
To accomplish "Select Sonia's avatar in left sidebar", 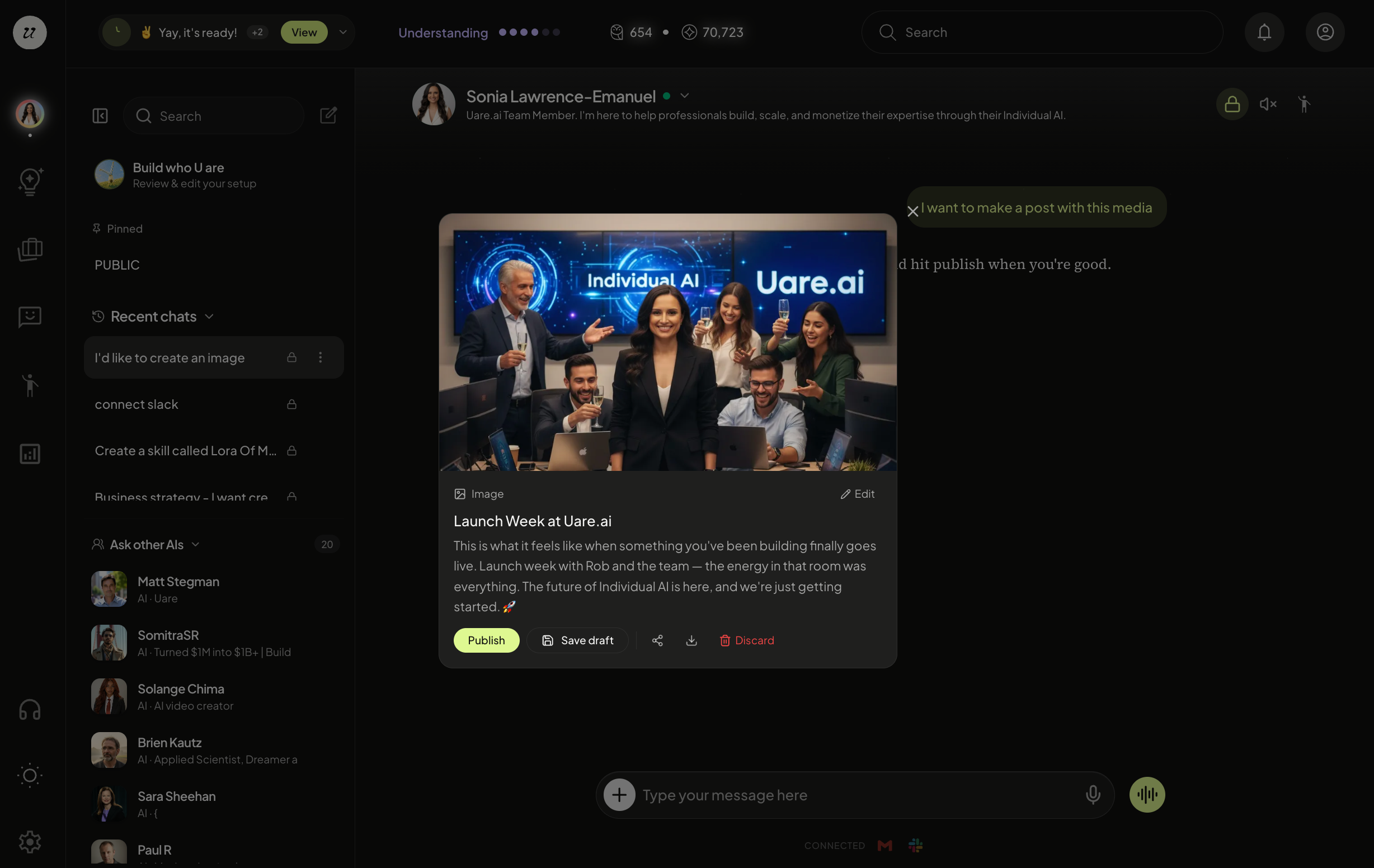I will tap(30, 113).
